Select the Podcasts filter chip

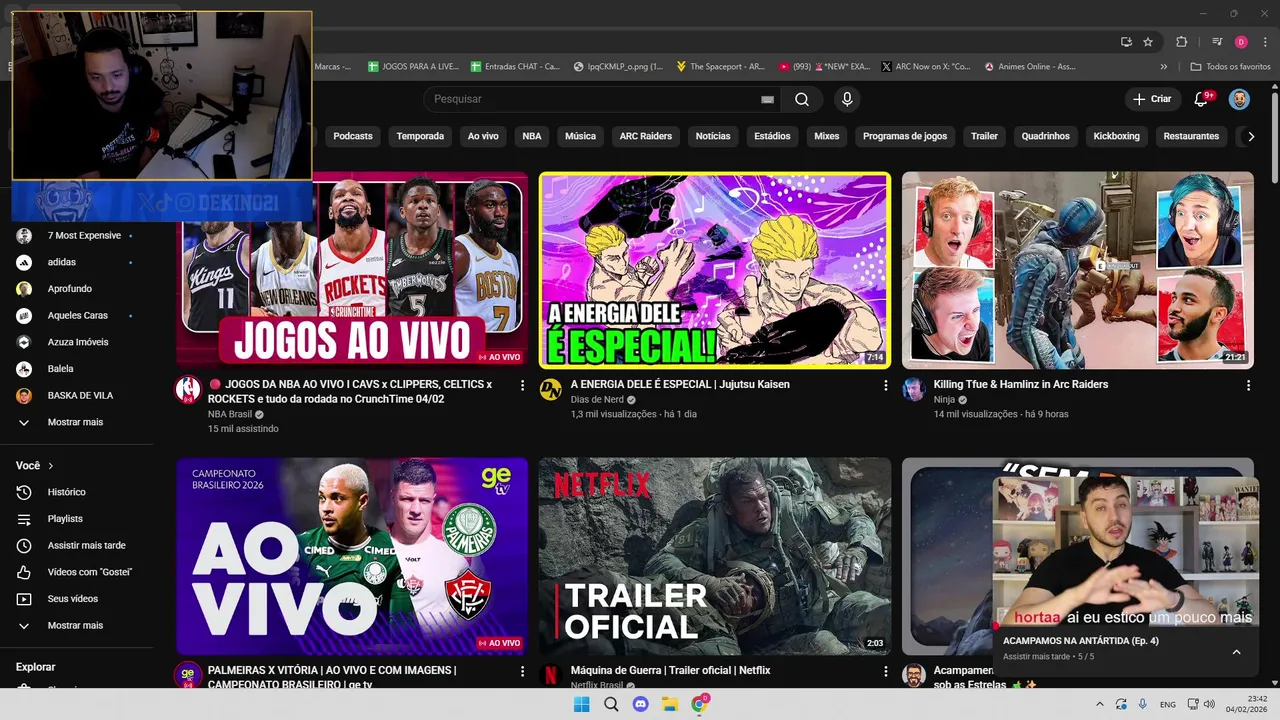tap(352, 136)
